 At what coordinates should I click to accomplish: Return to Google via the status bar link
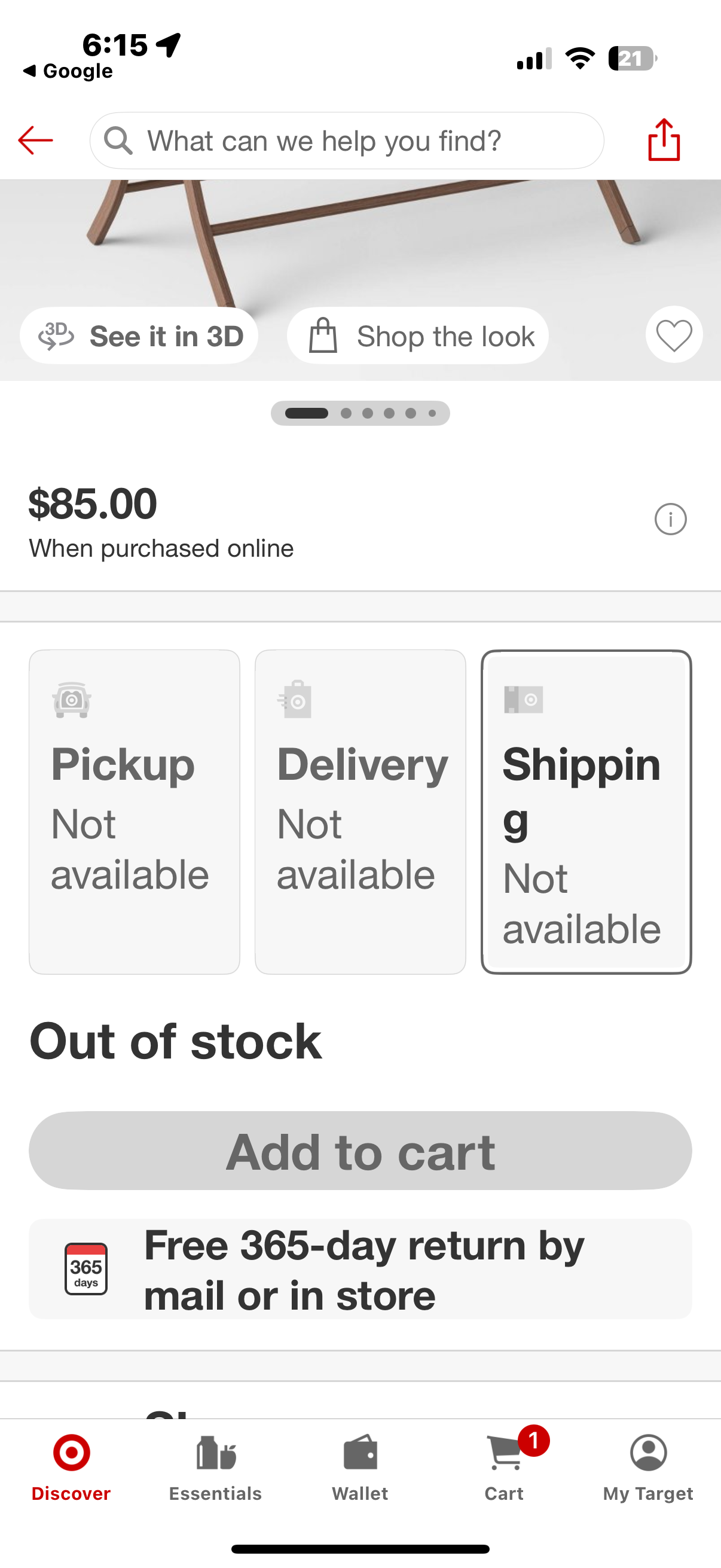(68, 71)
